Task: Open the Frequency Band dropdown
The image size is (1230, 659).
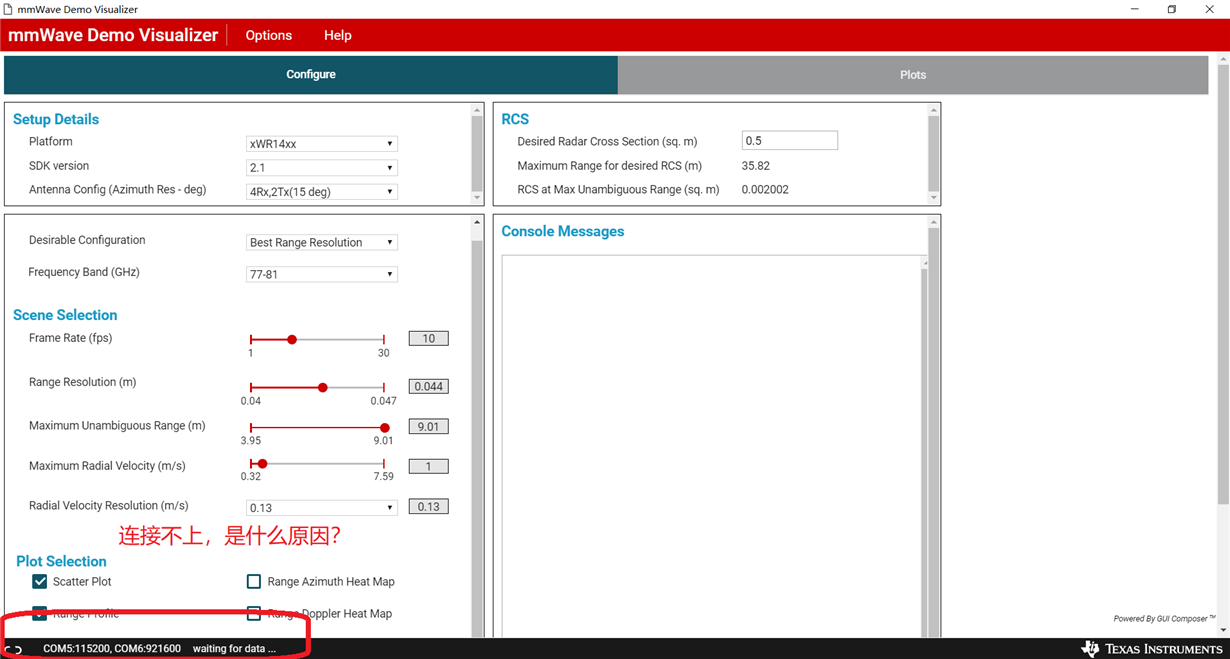Action: click(322, 274)
